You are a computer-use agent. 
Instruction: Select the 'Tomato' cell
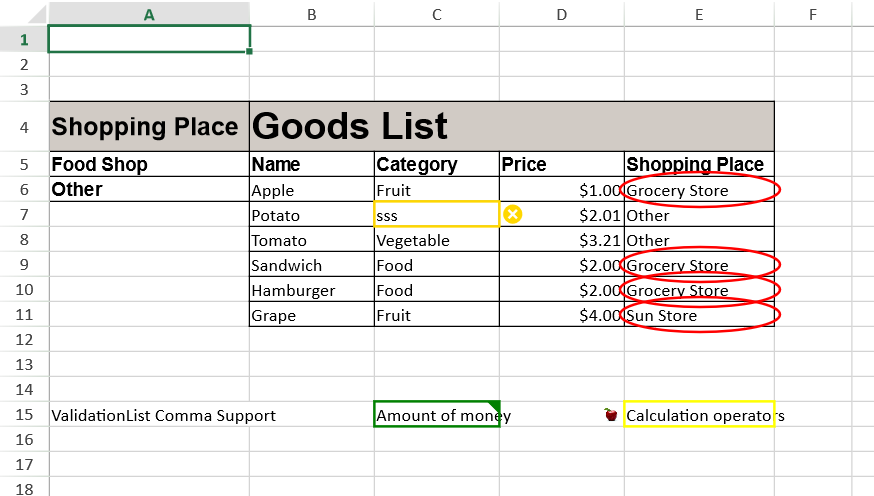tap(312, 240)
